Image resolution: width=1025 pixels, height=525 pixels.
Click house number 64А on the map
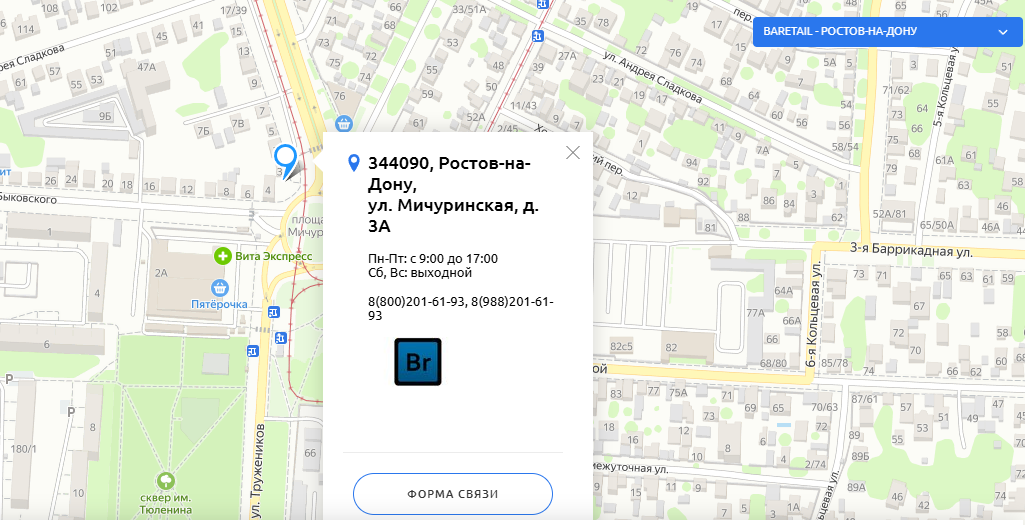[x=783, y=290]
